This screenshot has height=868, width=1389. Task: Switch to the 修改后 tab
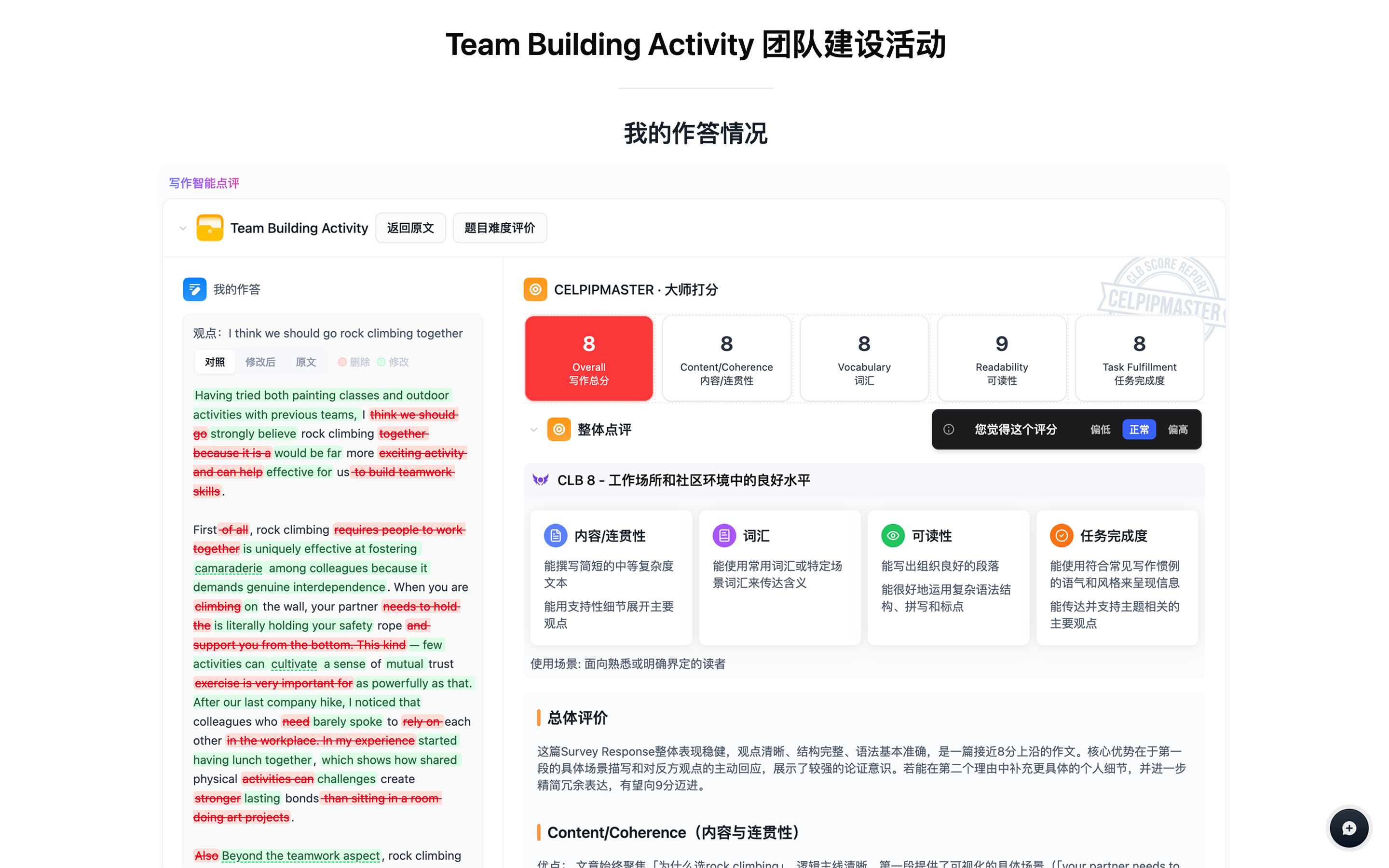point(260,362)
